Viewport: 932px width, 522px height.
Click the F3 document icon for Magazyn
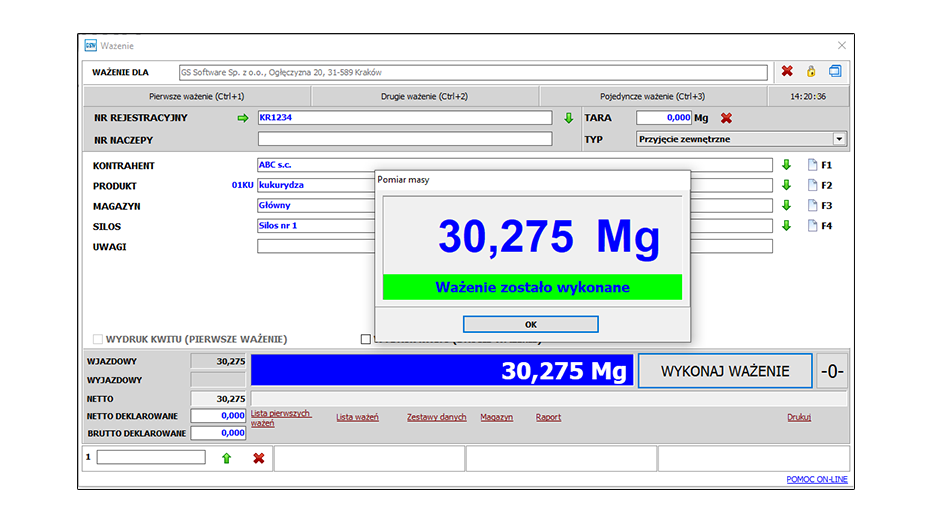(x=813, y=206)
